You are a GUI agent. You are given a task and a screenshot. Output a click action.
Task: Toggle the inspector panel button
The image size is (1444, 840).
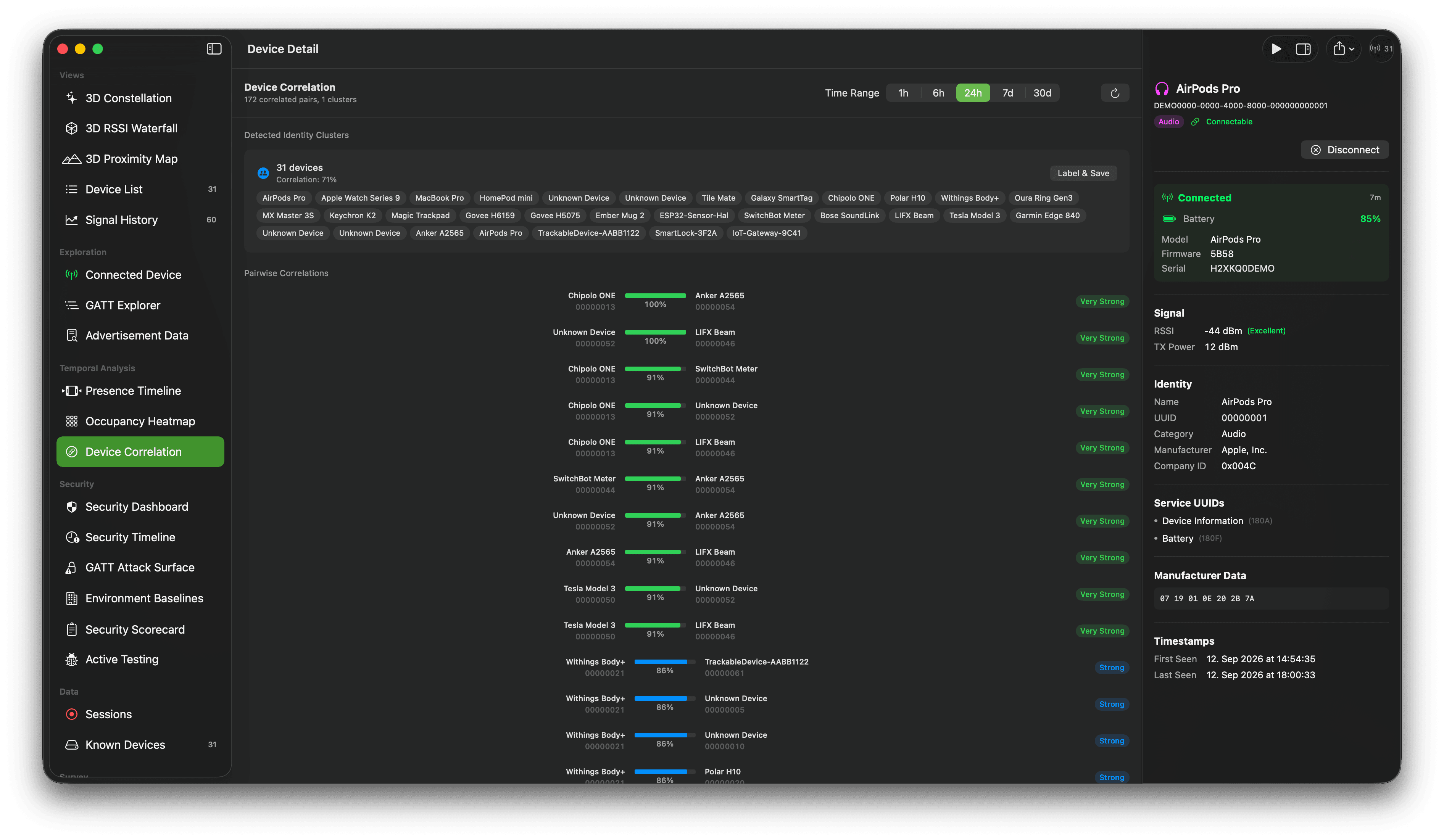tap(1303, 49)
